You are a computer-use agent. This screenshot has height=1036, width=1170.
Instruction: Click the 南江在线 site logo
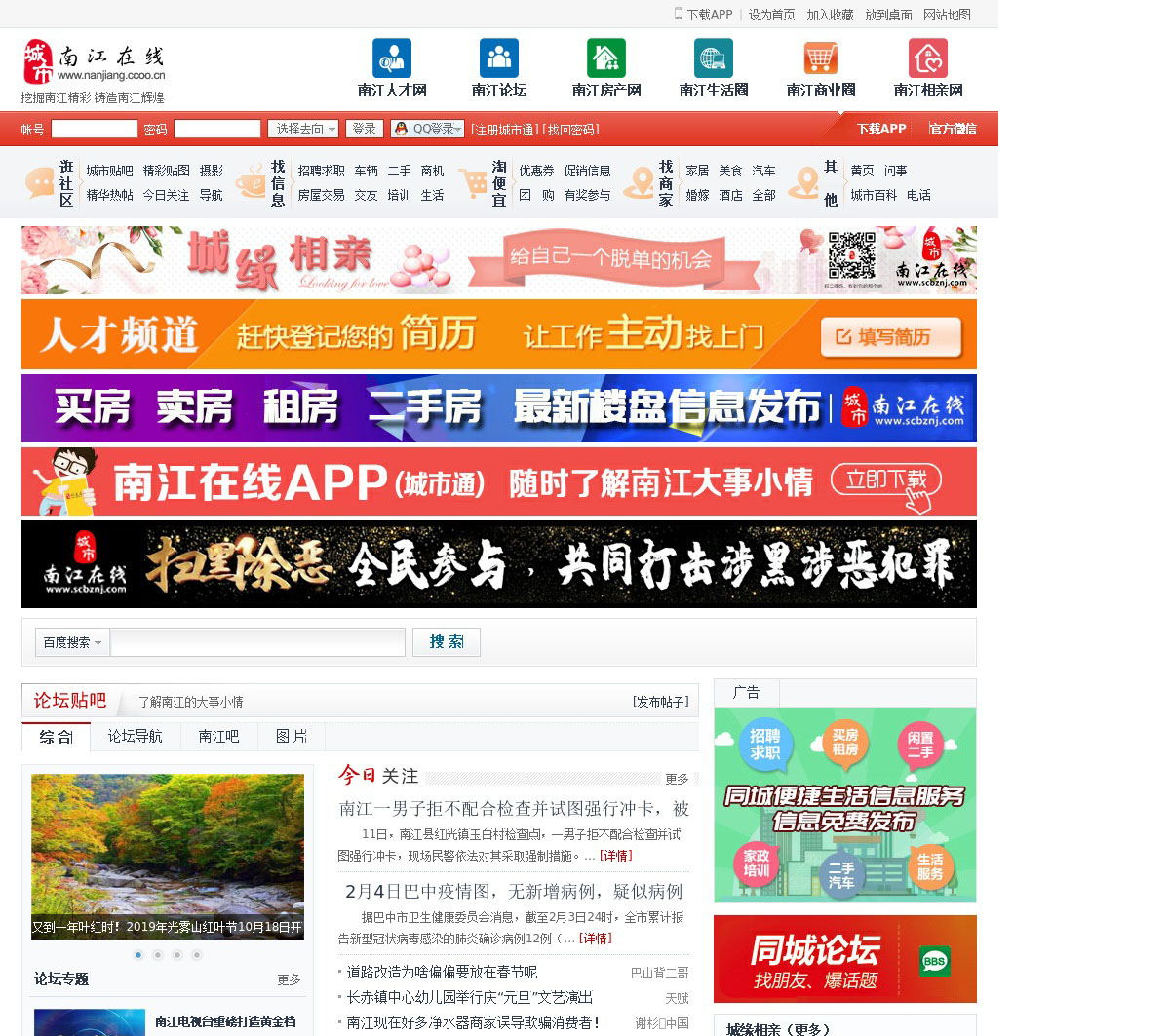tap(95, 62)
